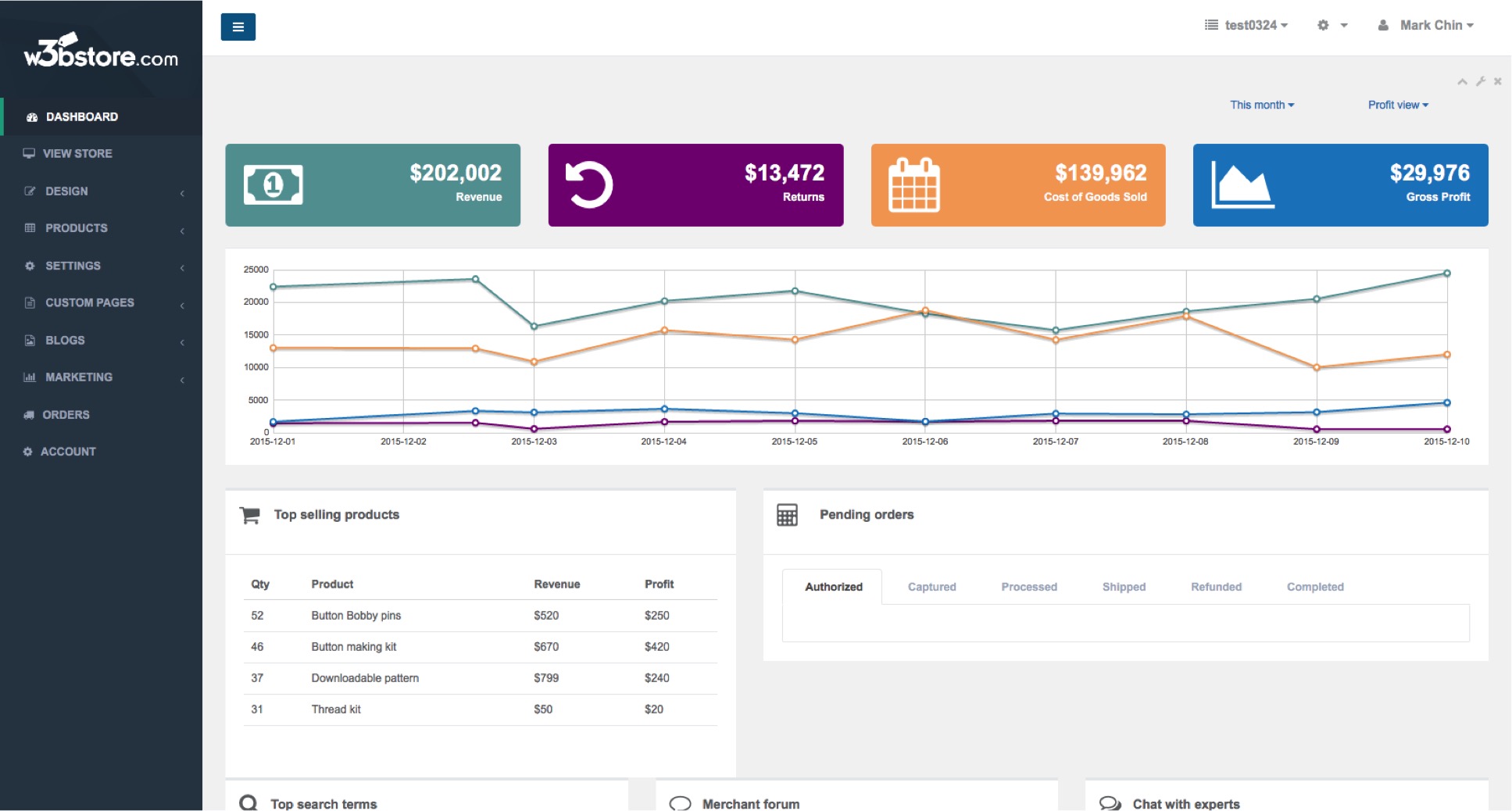This screenshot has width=1512, height=811.
Task: Click the wrench icon on the panel
Action: tap(1480, 81)
